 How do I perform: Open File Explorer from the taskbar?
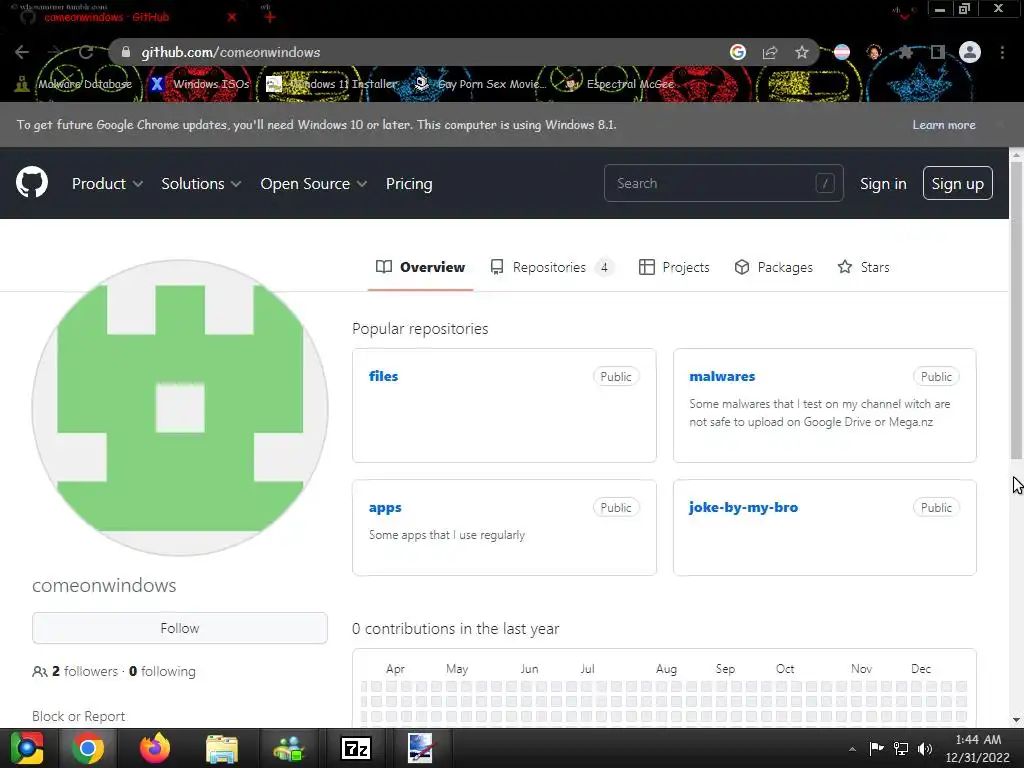tap(222, 748)
